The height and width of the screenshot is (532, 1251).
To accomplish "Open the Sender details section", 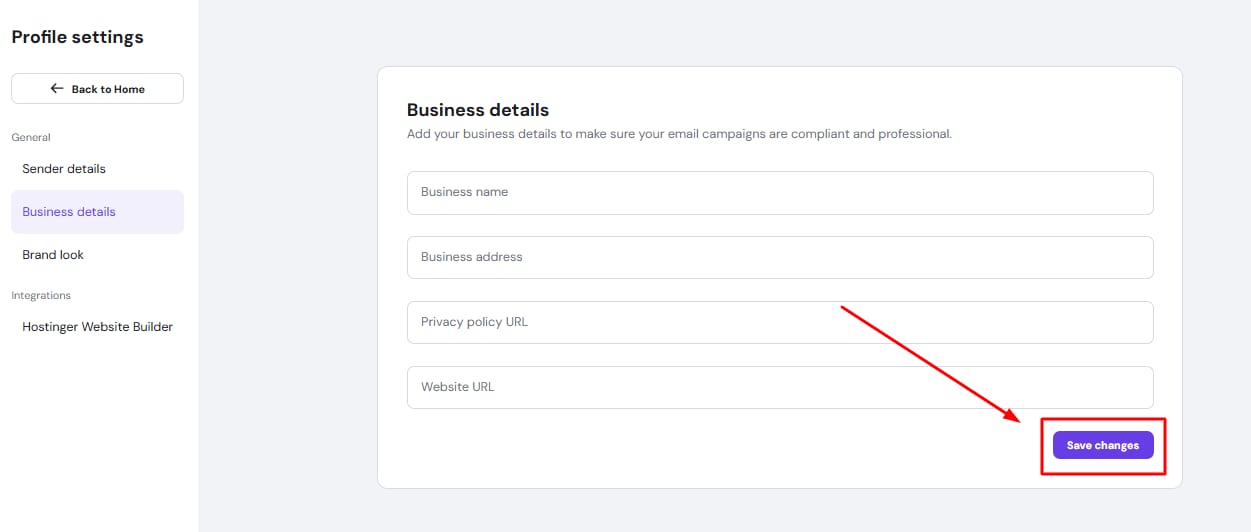I will (64, 169).
